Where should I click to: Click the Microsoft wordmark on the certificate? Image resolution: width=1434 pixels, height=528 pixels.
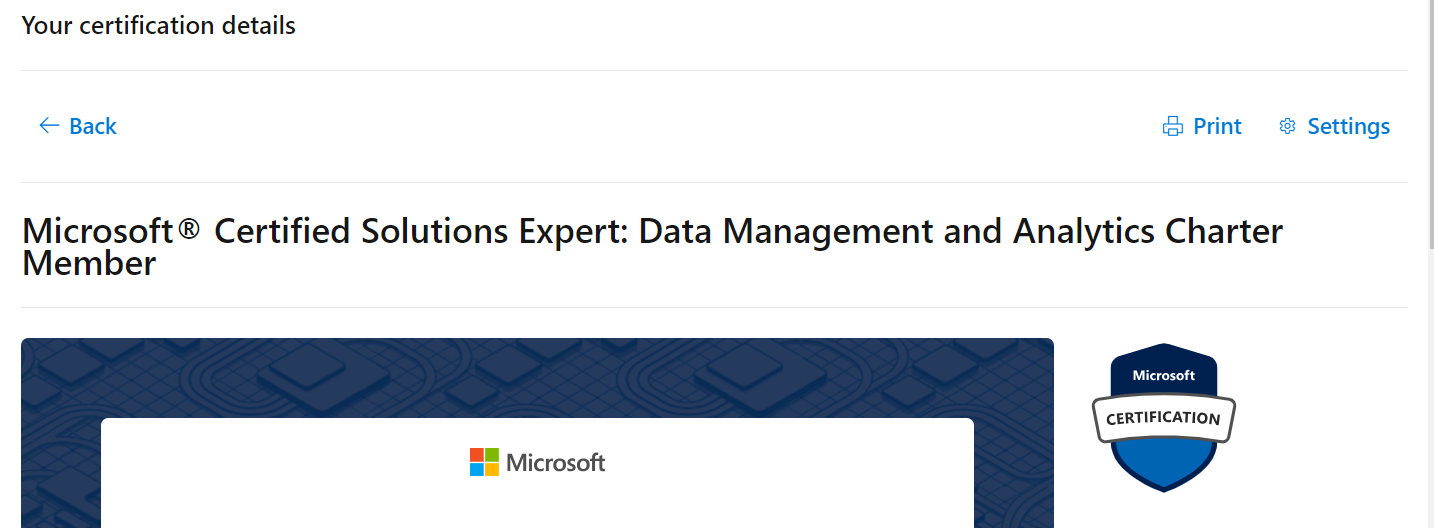(x=556, y=462)
